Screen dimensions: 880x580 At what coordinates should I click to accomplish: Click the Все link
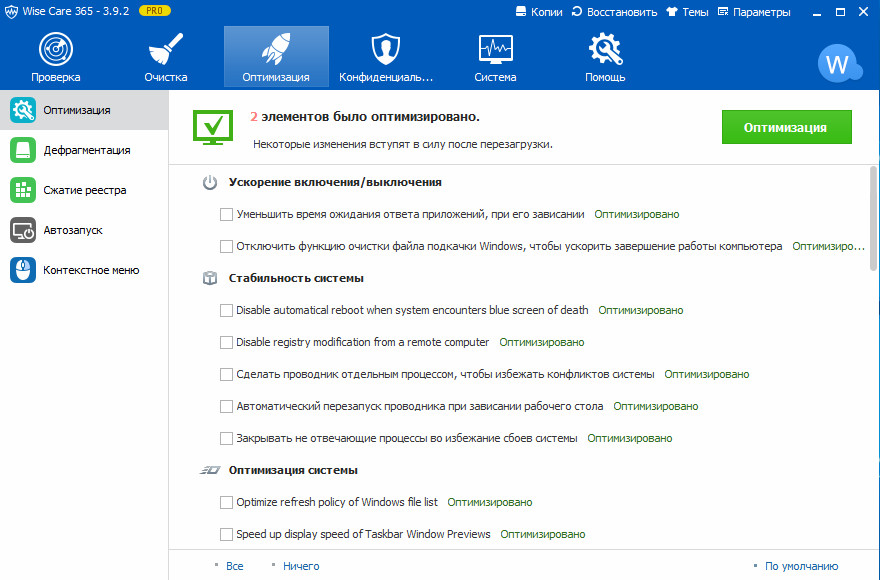click(x=235, y=566)
